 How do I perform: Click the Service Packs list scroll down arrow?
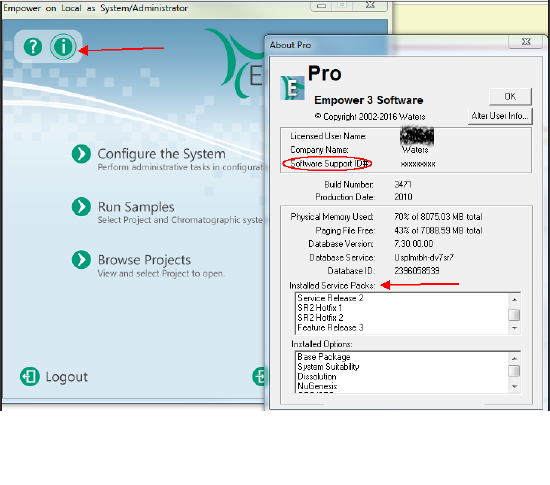pos(514,328)
